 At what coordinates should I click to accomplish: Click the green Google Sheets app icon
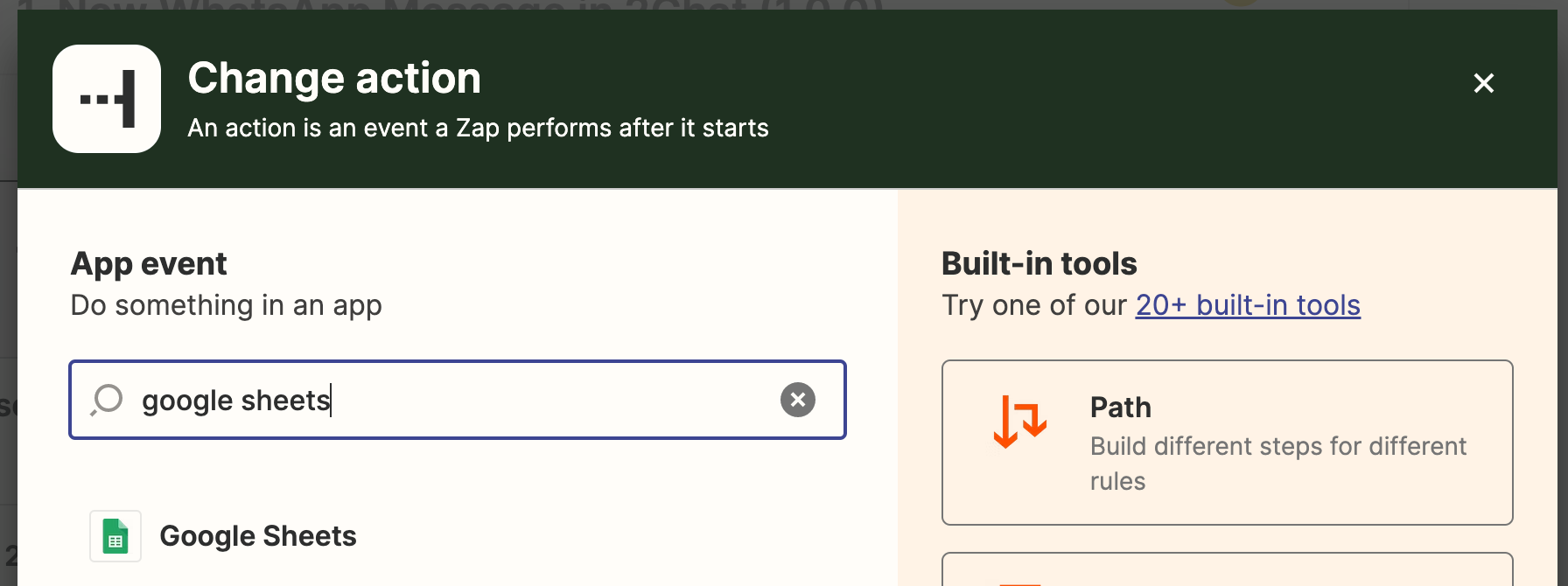tap(115, 536)
